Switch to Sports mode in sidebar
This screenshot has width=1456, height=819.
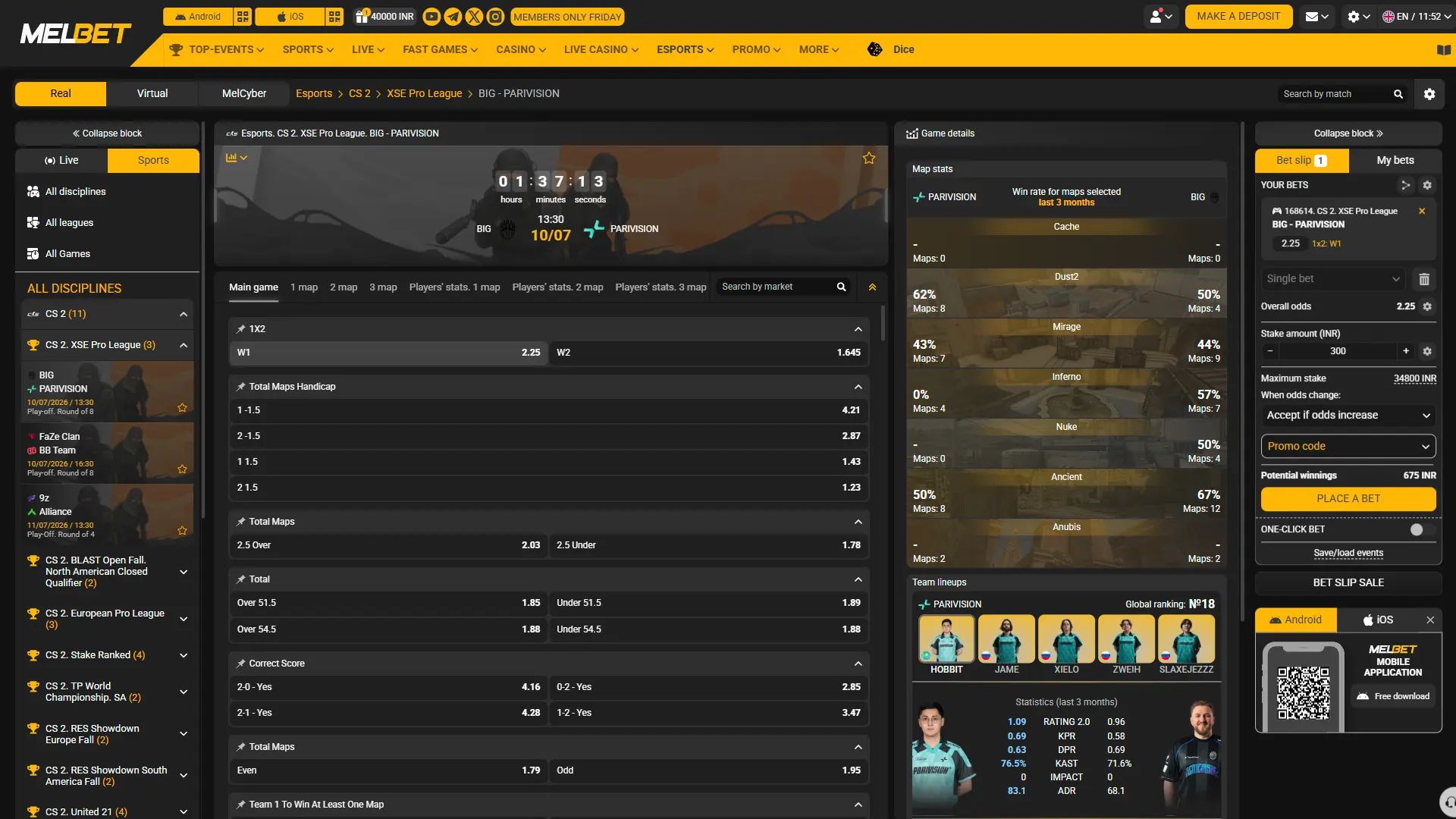pos(153,160)
